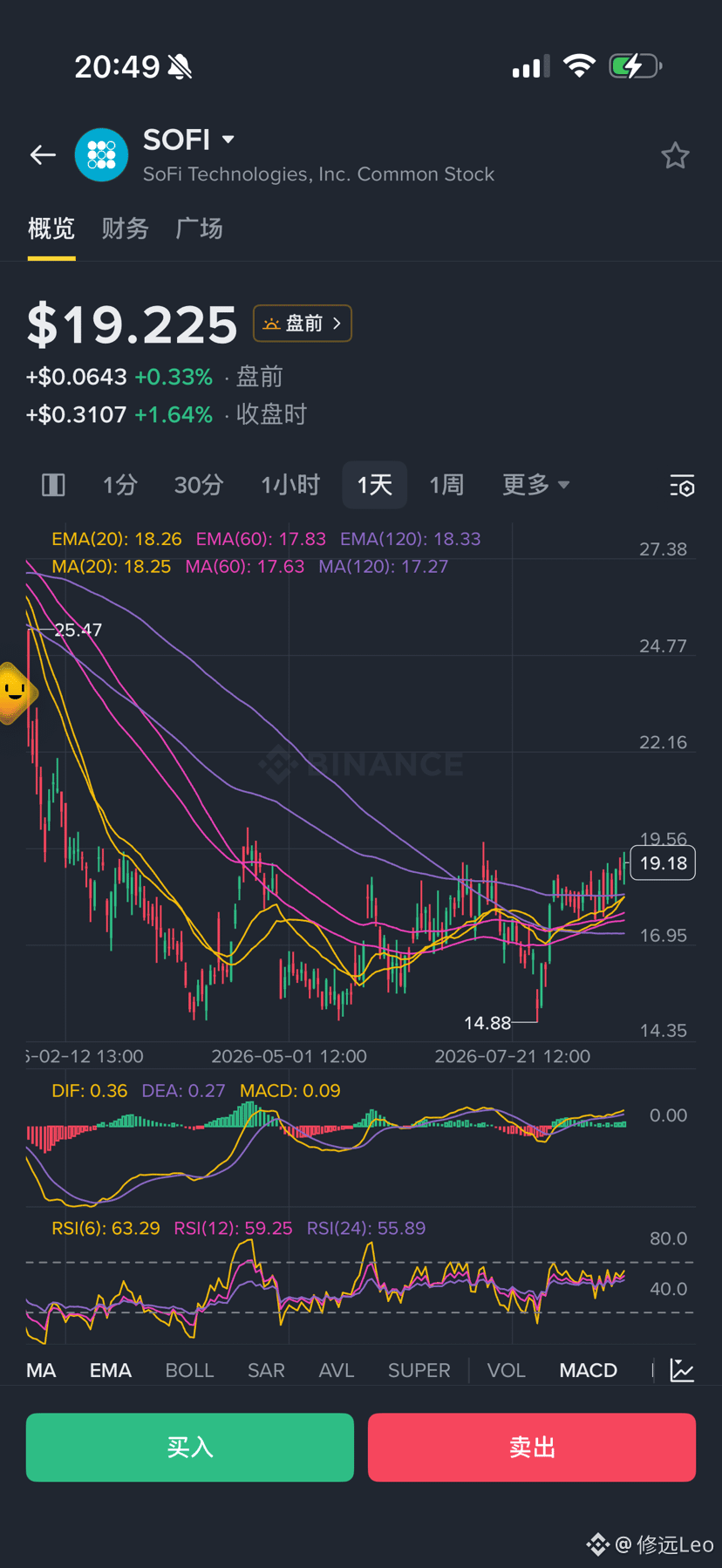The width and height of the screenshot is (722, 1568).
Task: Tap the muted bell icon in status bar
Action: pyautogui.click(x=180, y=66)
